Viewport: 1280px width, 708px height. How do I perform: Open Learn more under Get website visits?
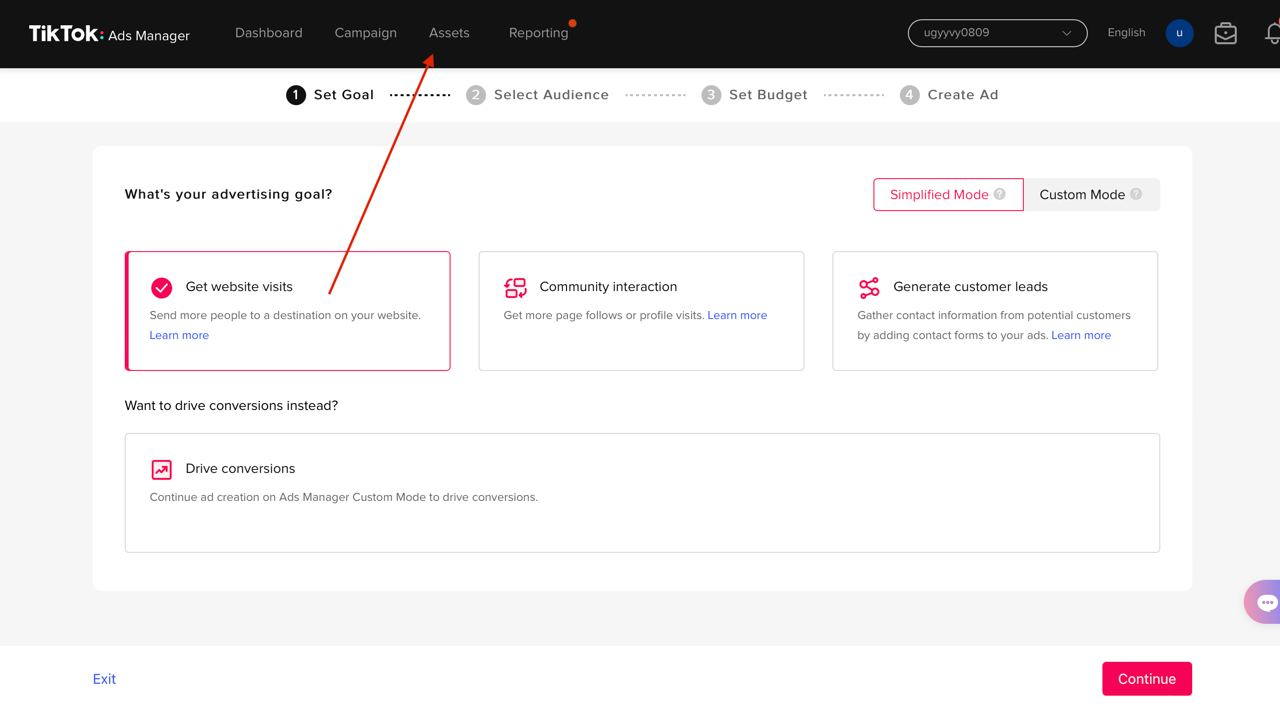[x=179, y=335]
